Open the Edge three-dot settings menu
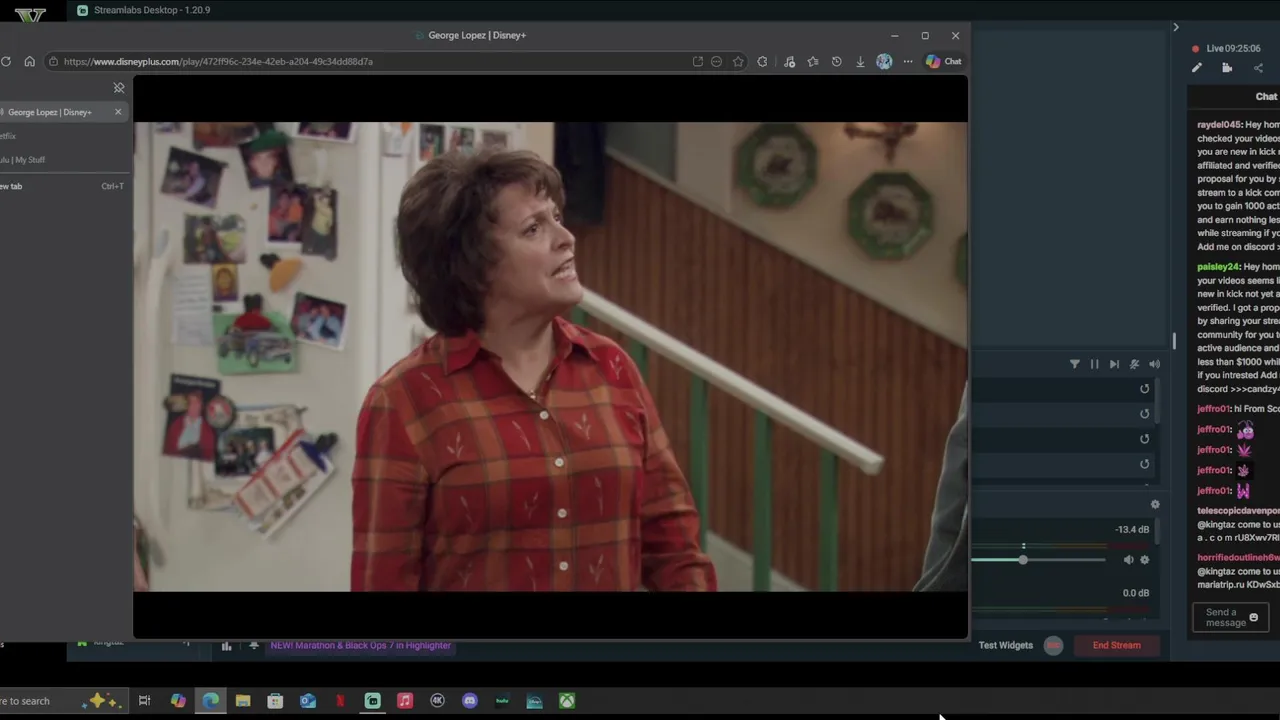Viewport: 1280px width, 720px height. tap(908, 61)
